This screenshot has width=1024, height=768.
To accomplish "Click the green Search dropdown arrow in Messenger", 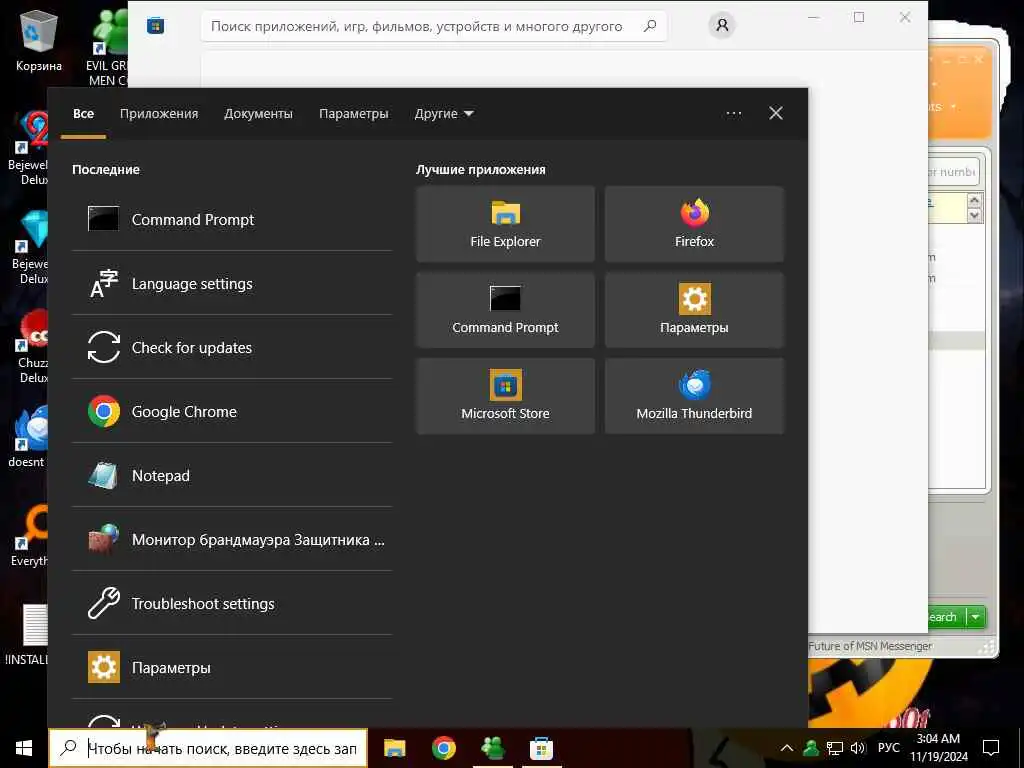I will tap(976, 616).
